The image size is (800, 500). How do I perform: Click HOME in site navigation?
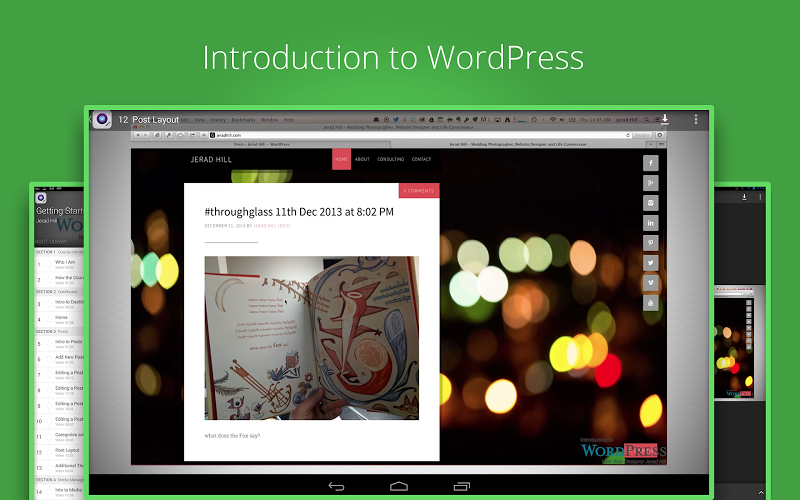point(341,159)
